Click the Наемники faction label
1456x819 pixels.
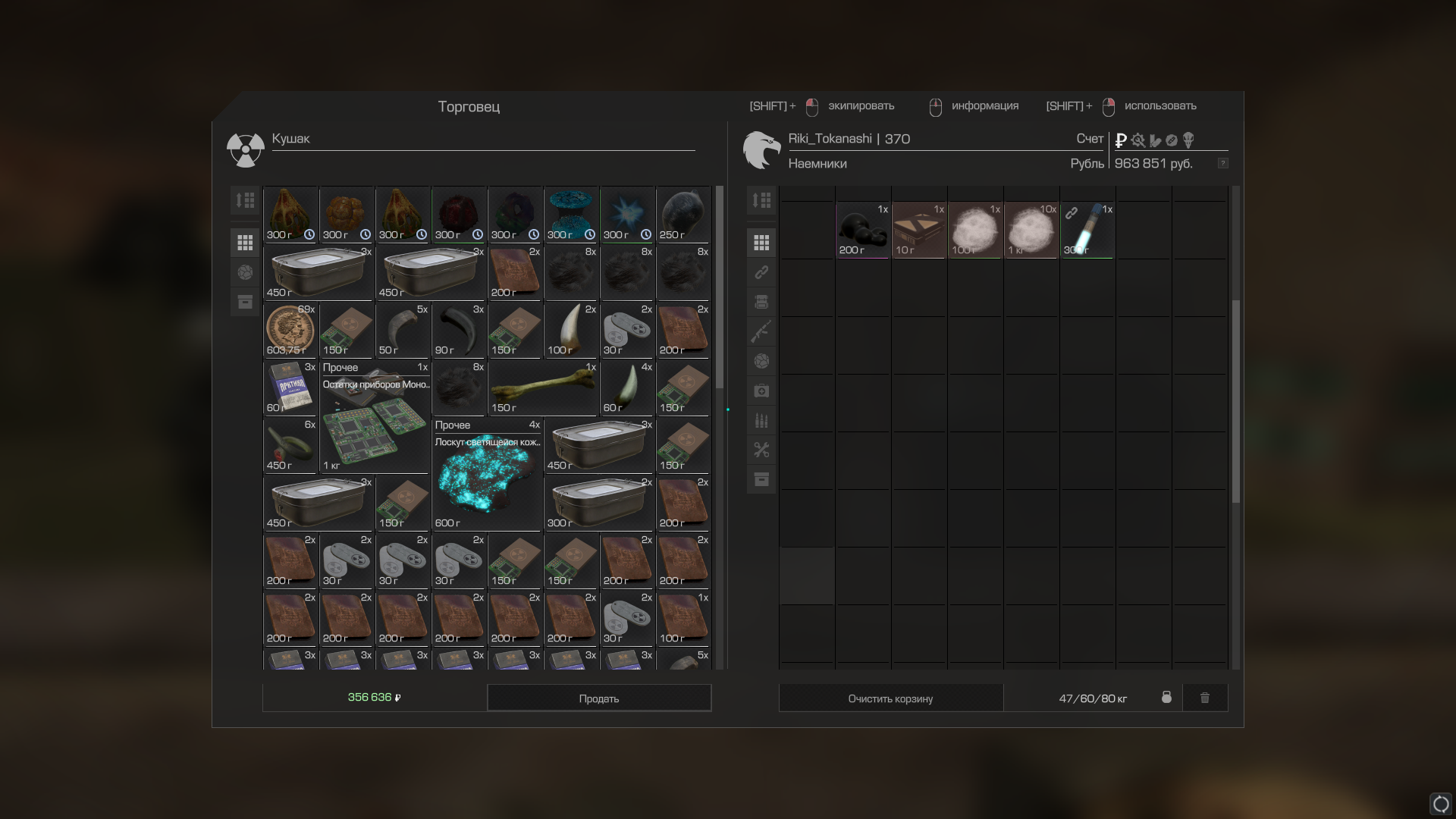pyautogui.click(x=817, y=164)
